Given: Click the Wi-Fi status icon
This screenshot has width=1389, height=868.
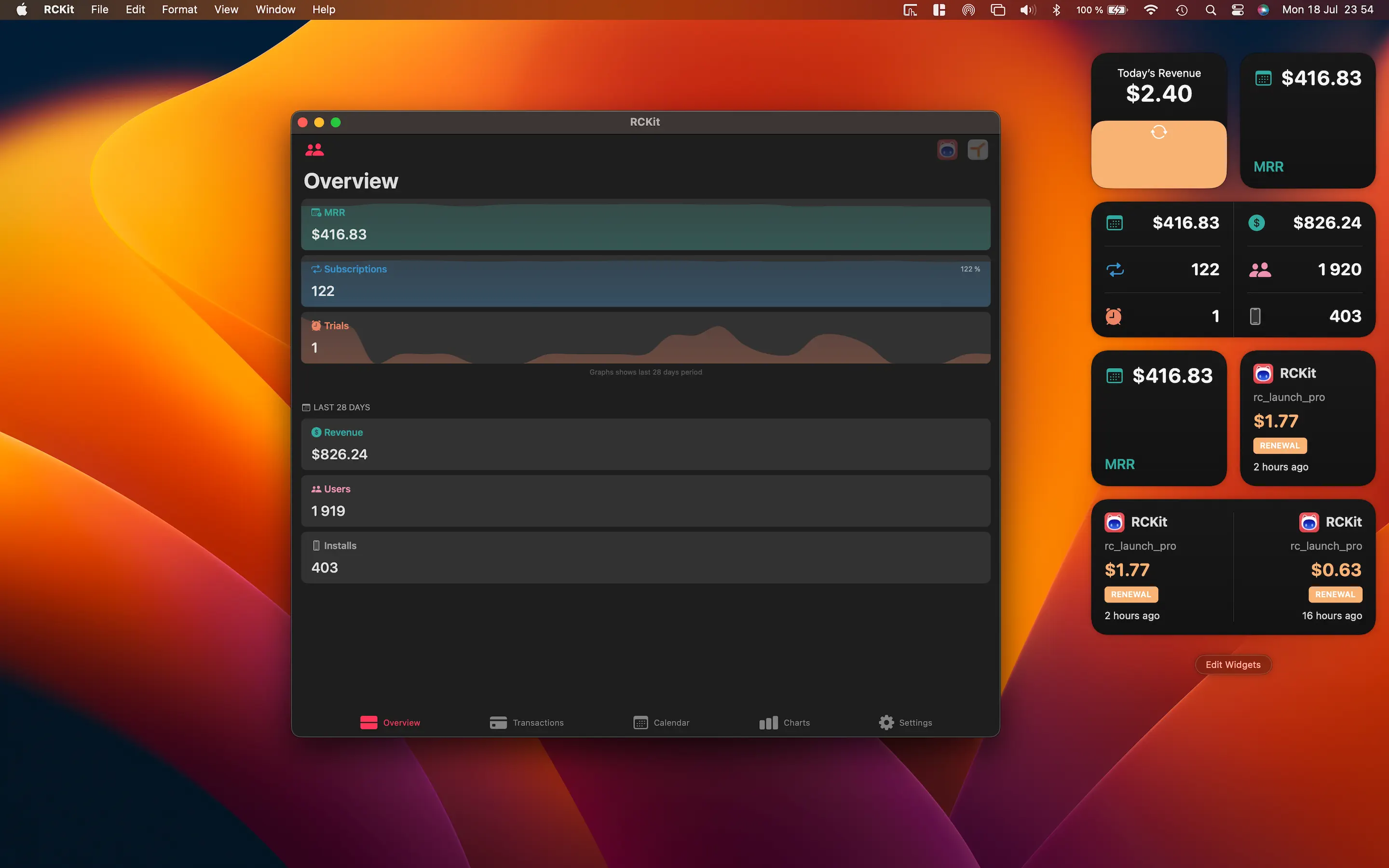Looking at the screenshot, I should [x=1150, y=10].
